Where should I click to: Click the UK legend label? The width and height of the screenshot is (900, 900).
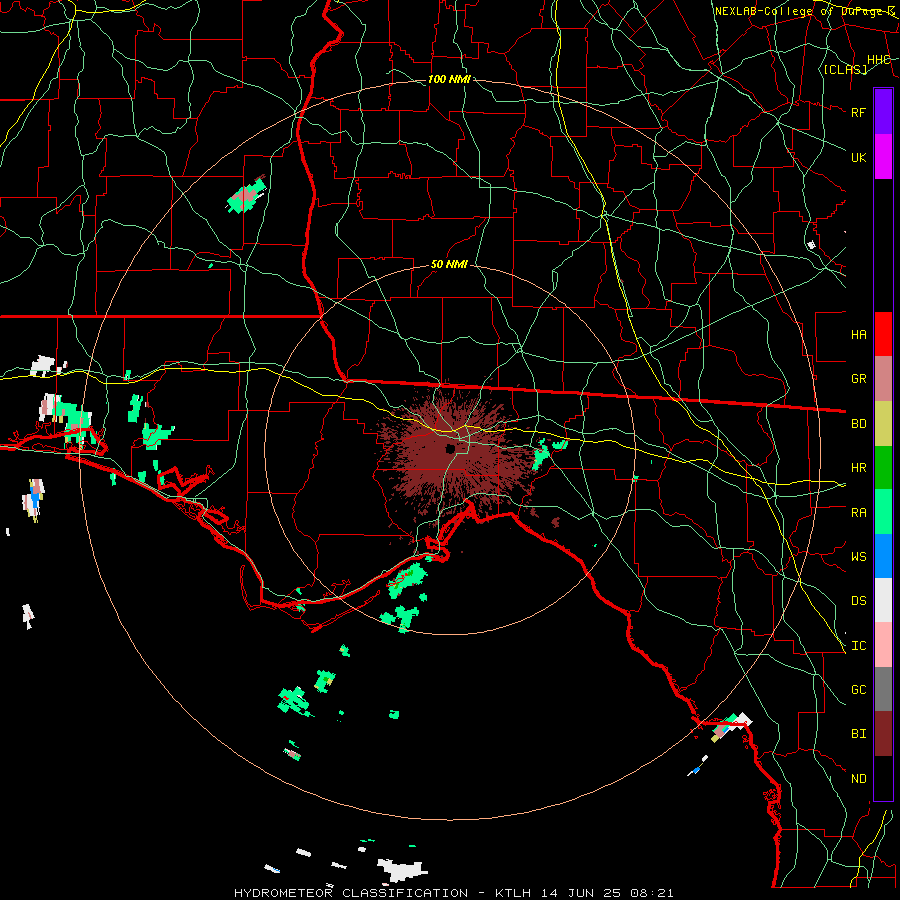click(x=858, y=157)
